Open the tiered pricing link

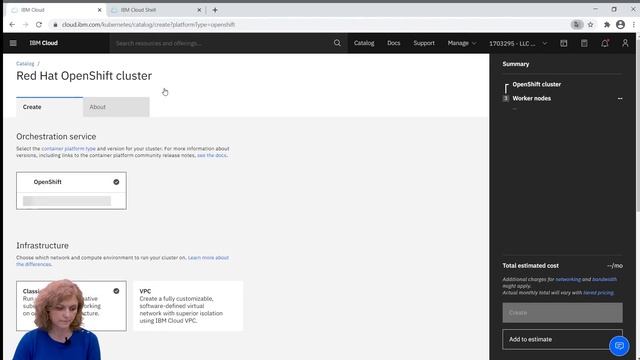coord(598,293)
